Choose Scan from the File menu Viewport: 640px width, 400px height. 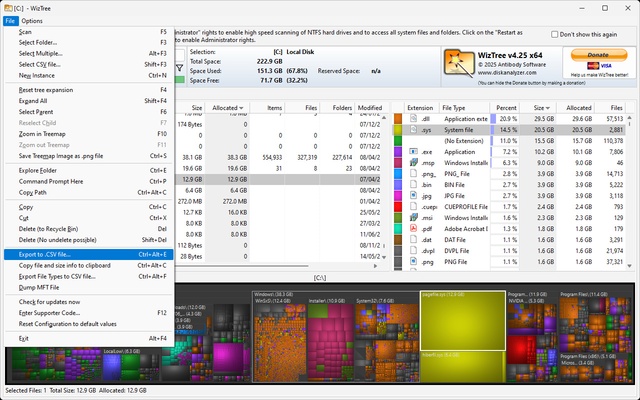(x=89, y=32)
